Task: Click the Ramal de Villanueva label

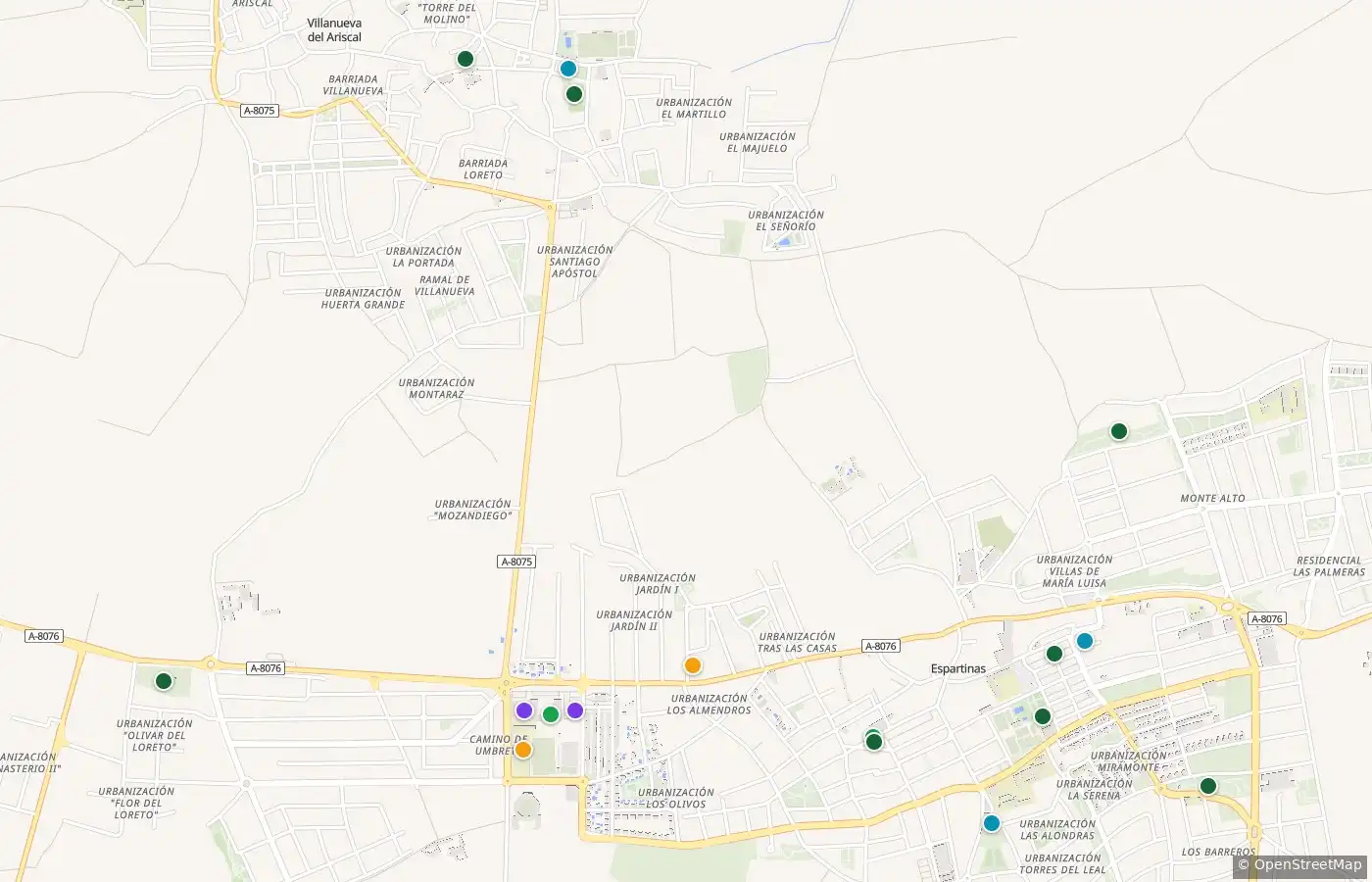Action: tap(444, 285)
